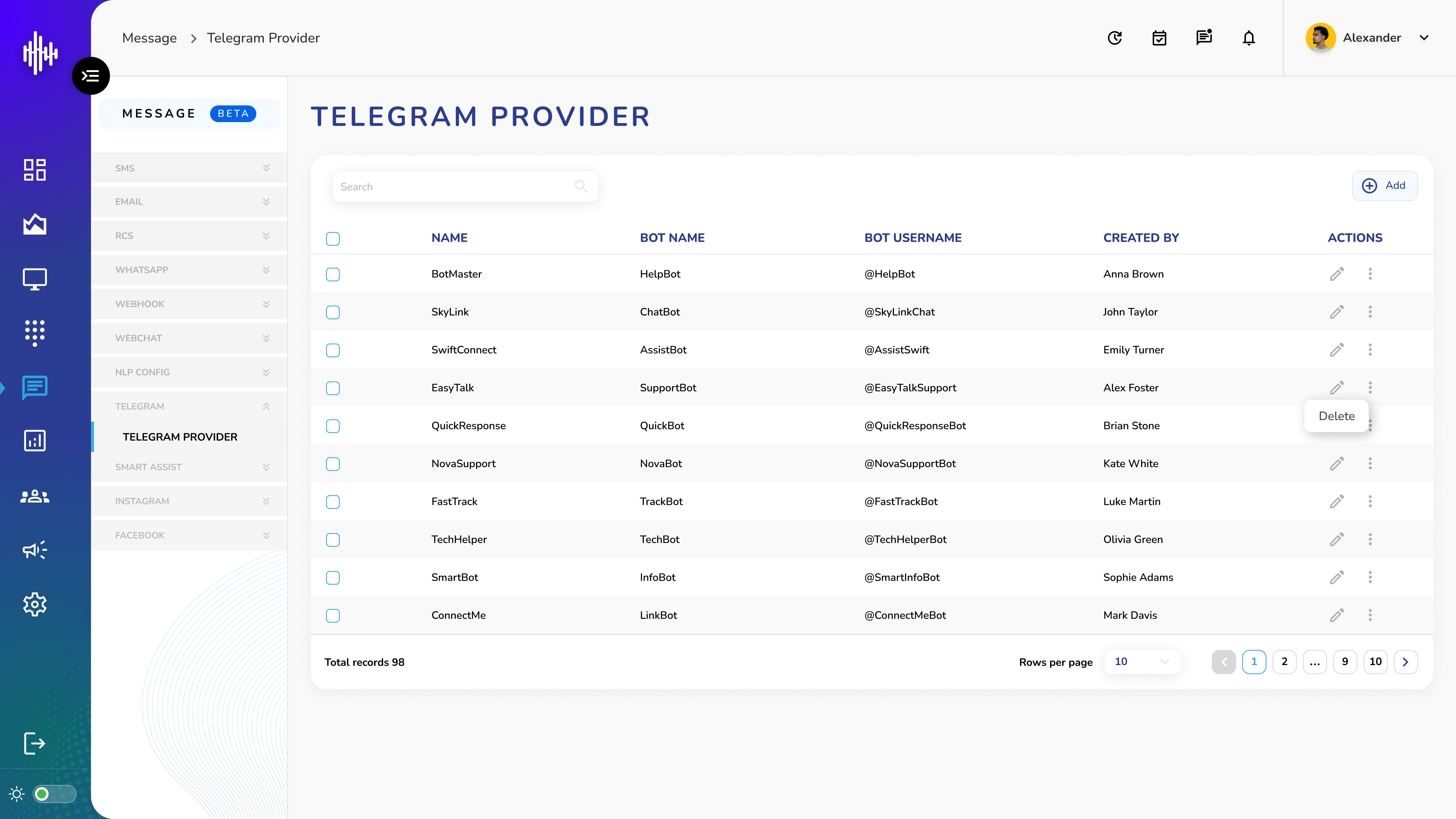Open the chat messages icon in header
The height and width of the screenshot is (819, 1456).
point(1204,37)
